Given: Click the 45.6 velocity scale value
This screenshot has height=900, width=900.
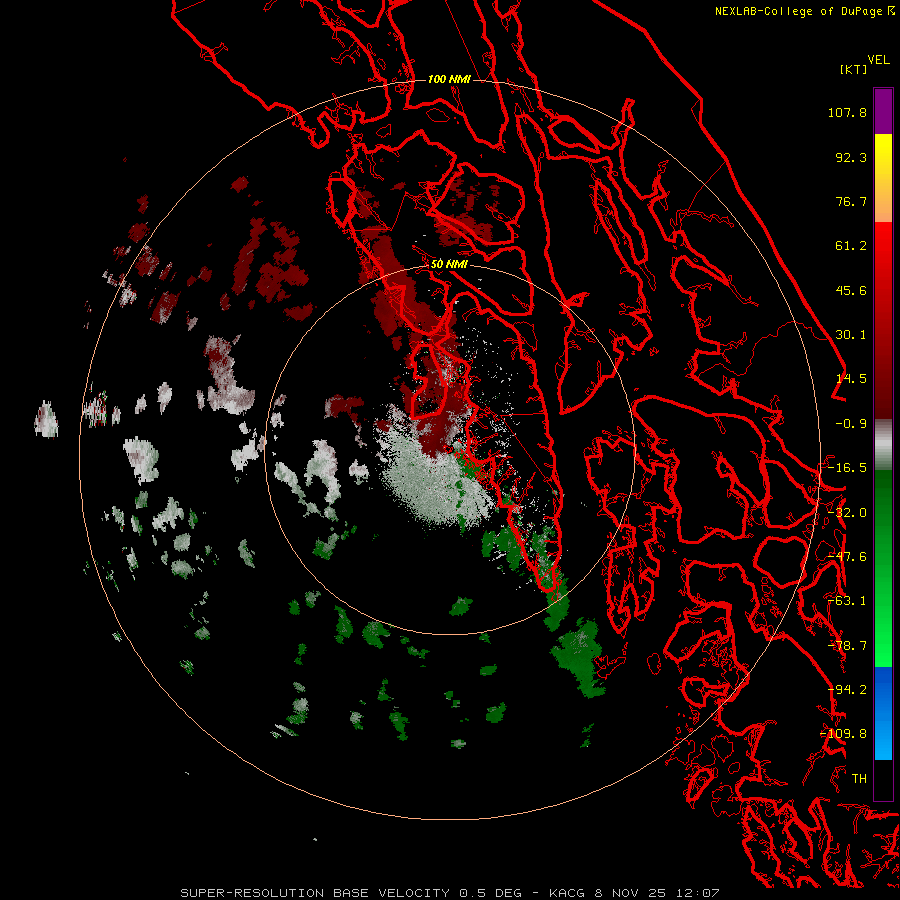Looking at the screenshot, I should 851,290.
